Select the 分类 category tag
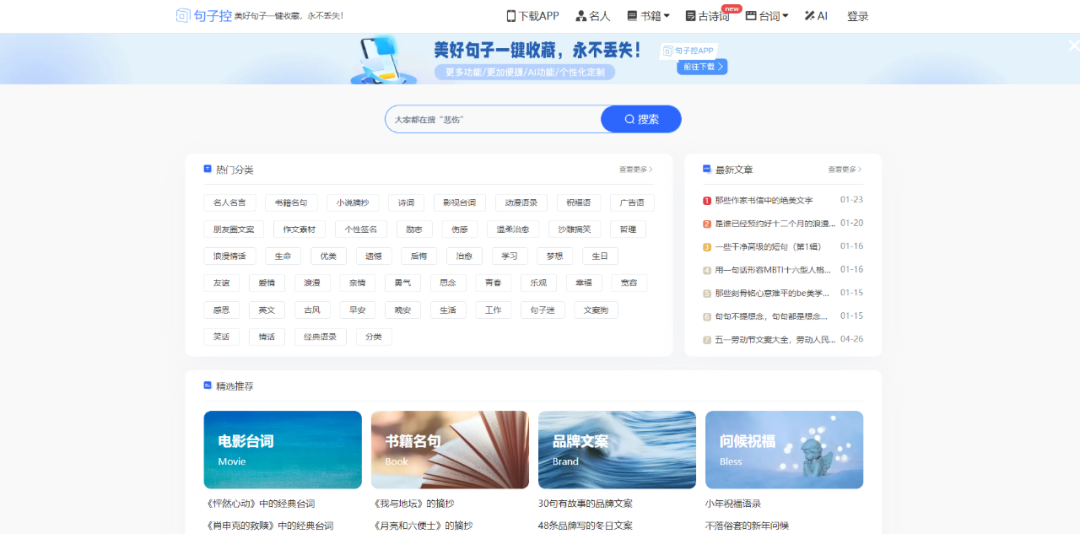The image size is (1080, 534). click(374, 337)
